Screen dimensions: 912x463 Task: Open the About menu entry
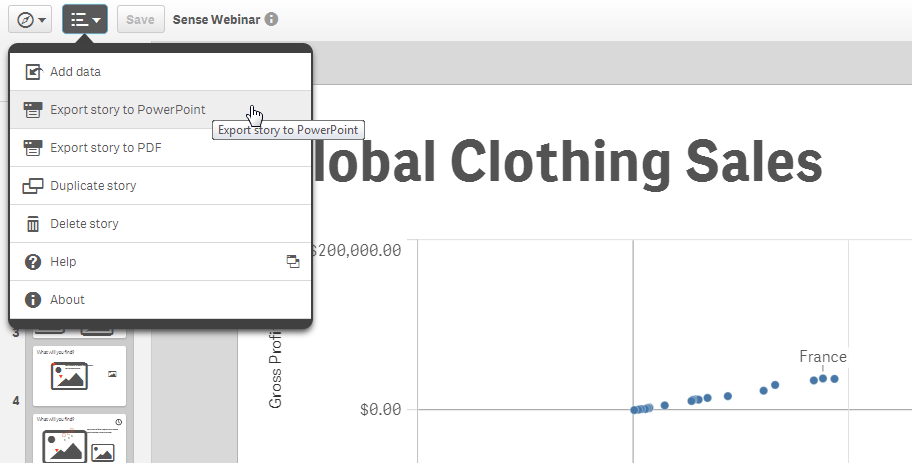click(68, 300)
